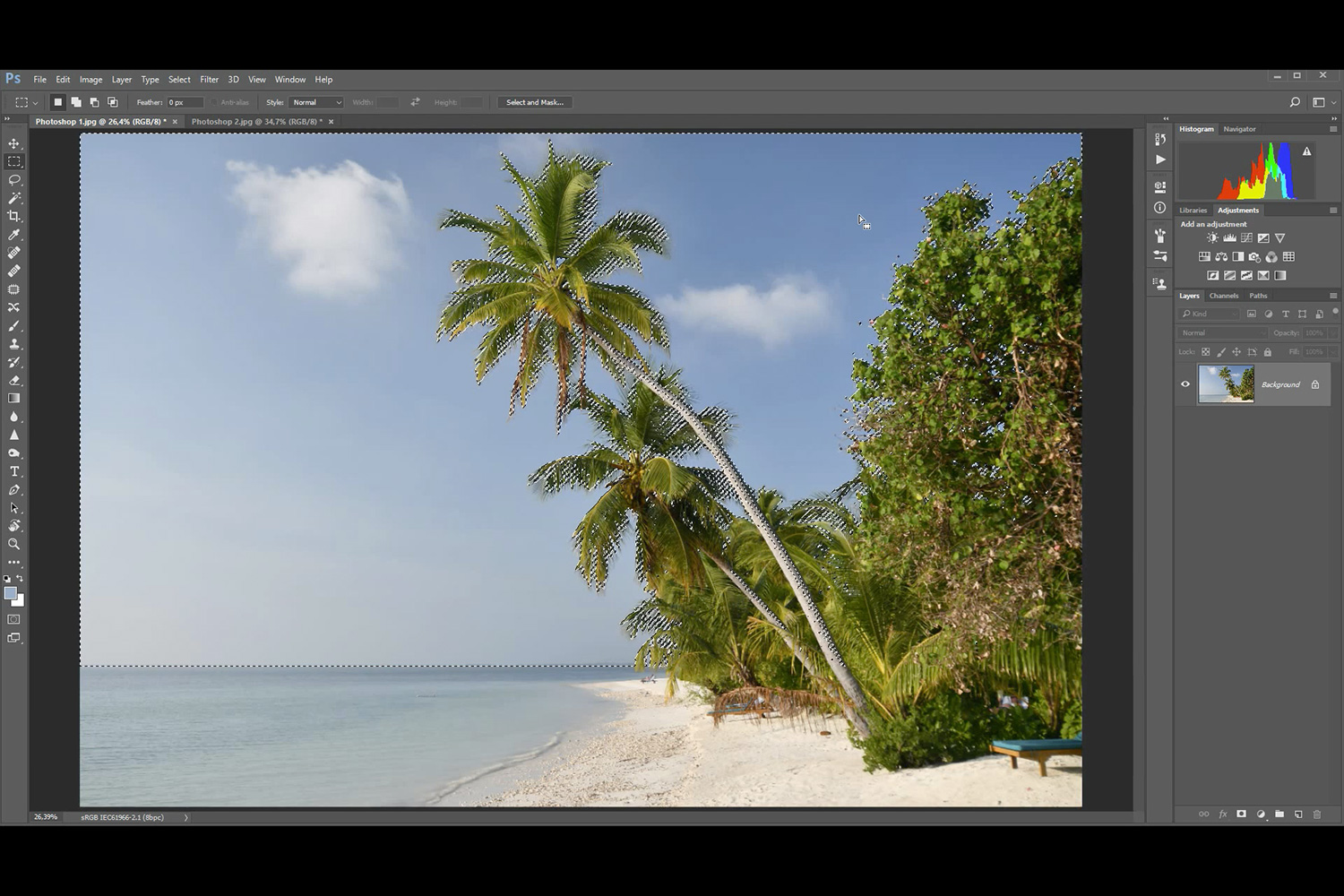Open the Histogram panel options menu
The height and width of the screenshot is (896, 1344).
(1333, 129)
